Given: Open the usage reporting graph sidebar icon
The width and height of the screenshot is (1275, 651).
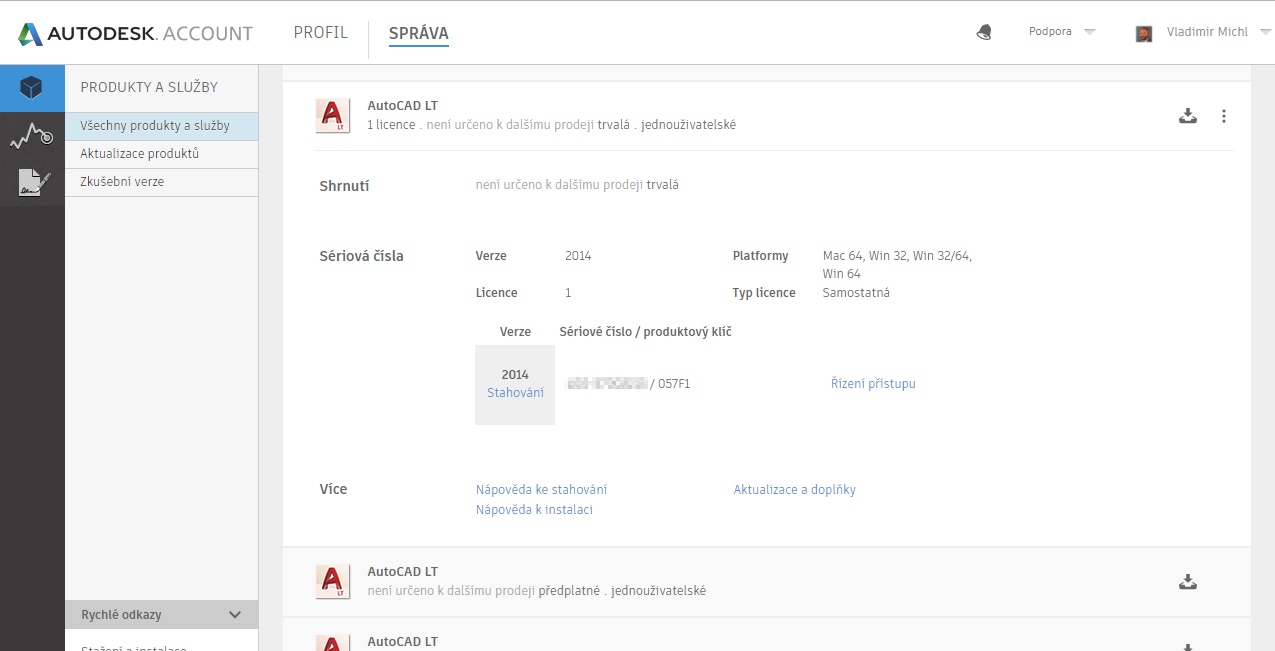Looking at the screenshot, I should point(32,136).
